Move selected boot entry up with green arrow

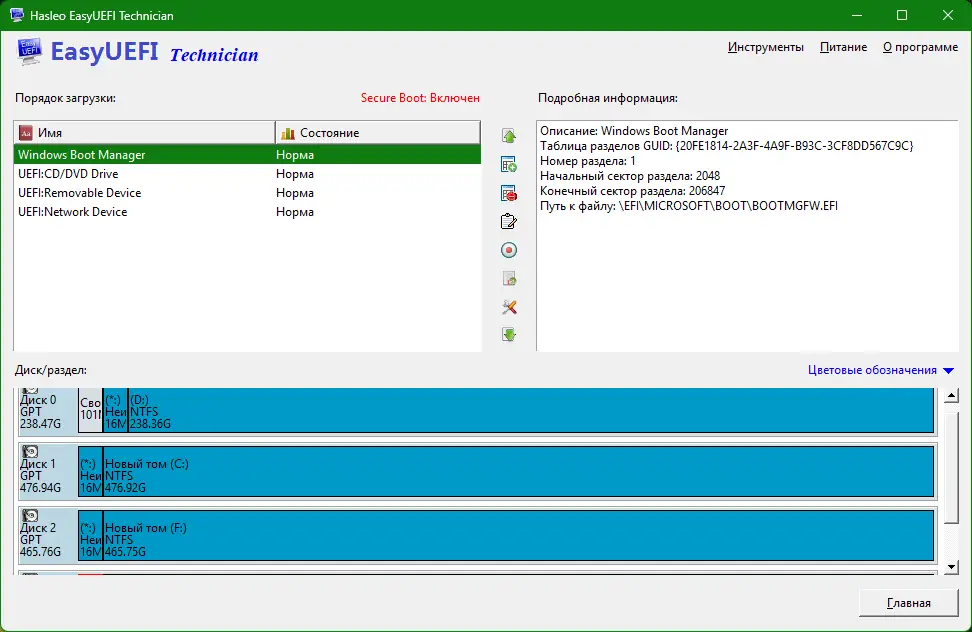tap(509, 136)
